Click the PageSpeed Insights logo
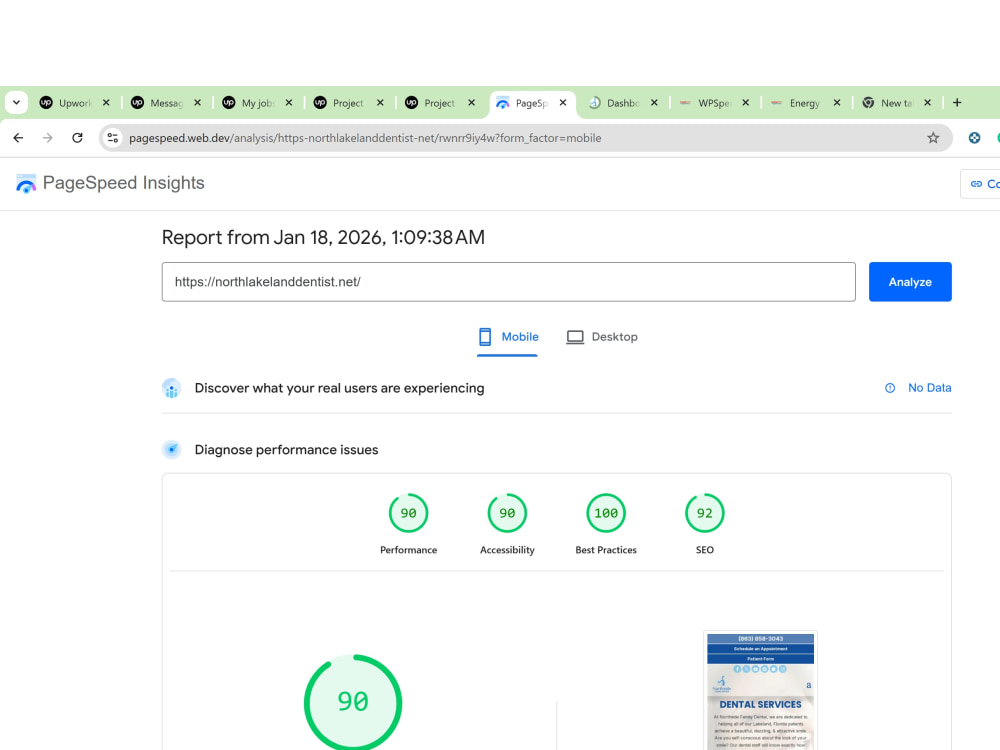 point(26,184)
